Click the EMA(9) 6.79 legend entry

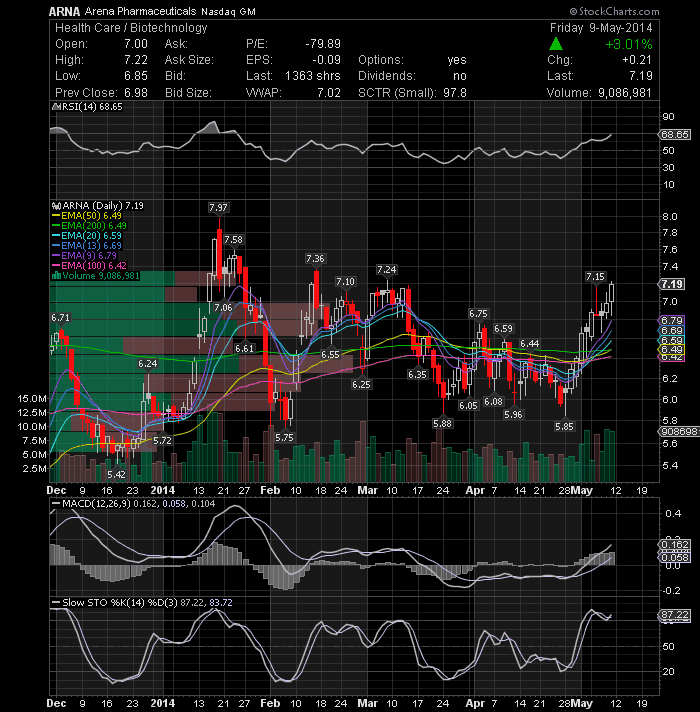point(89,256)
